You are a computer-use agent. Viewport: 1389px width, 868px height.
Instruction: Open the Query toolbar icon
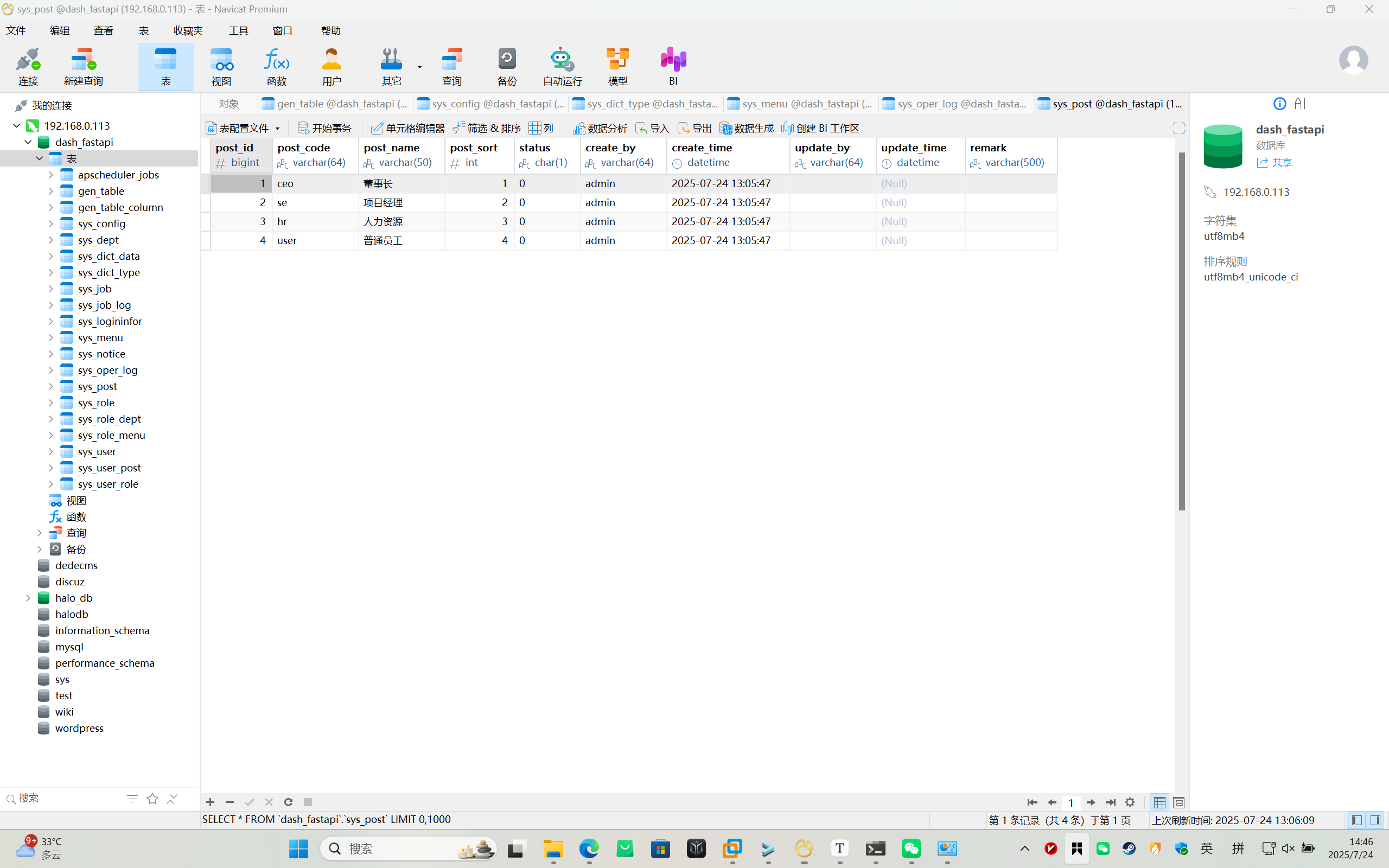click(452, 67)
